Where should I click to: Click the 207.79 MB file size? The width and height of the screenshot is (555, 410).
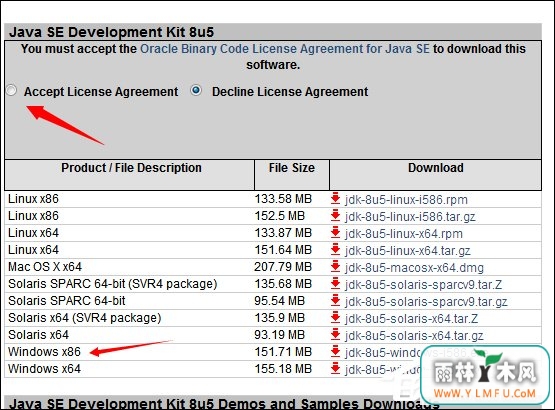[283, 267]
